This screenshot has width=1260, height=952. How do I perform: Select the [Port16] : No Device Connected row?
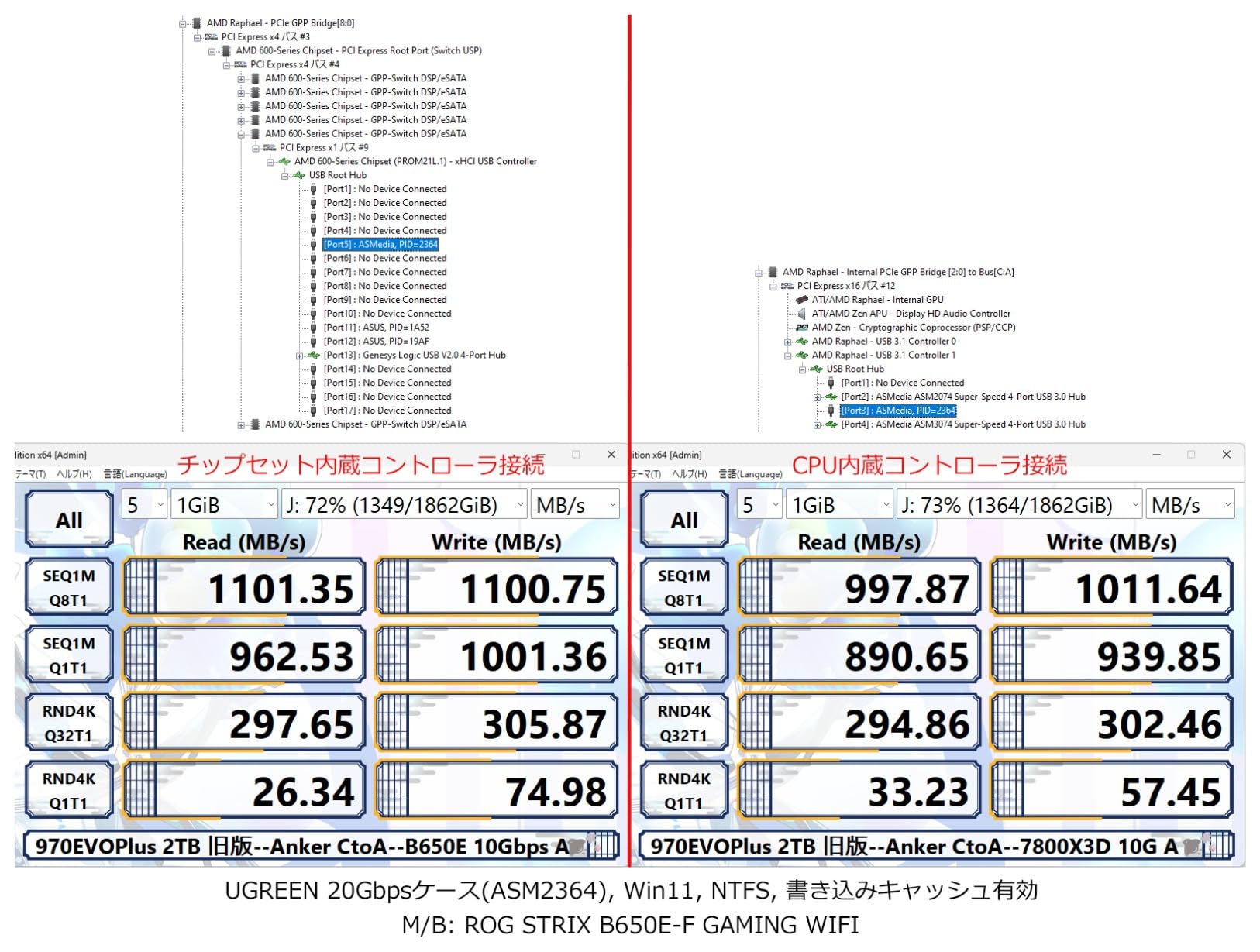387,397
